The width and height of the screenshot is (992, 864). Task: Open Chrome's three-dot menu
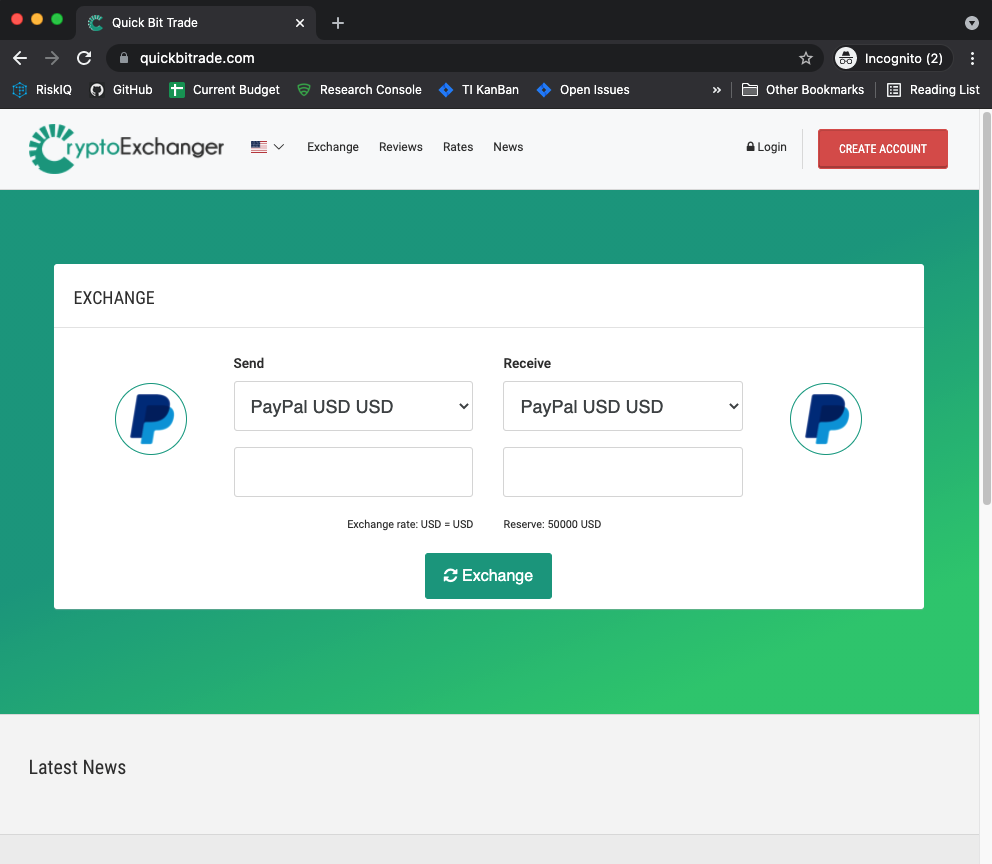point(972,58)
